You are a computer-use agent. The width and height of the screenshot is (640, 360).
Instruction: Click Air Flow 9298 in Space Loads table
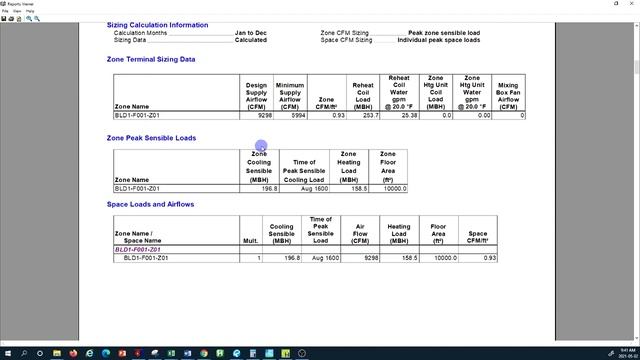pos(371,258)
